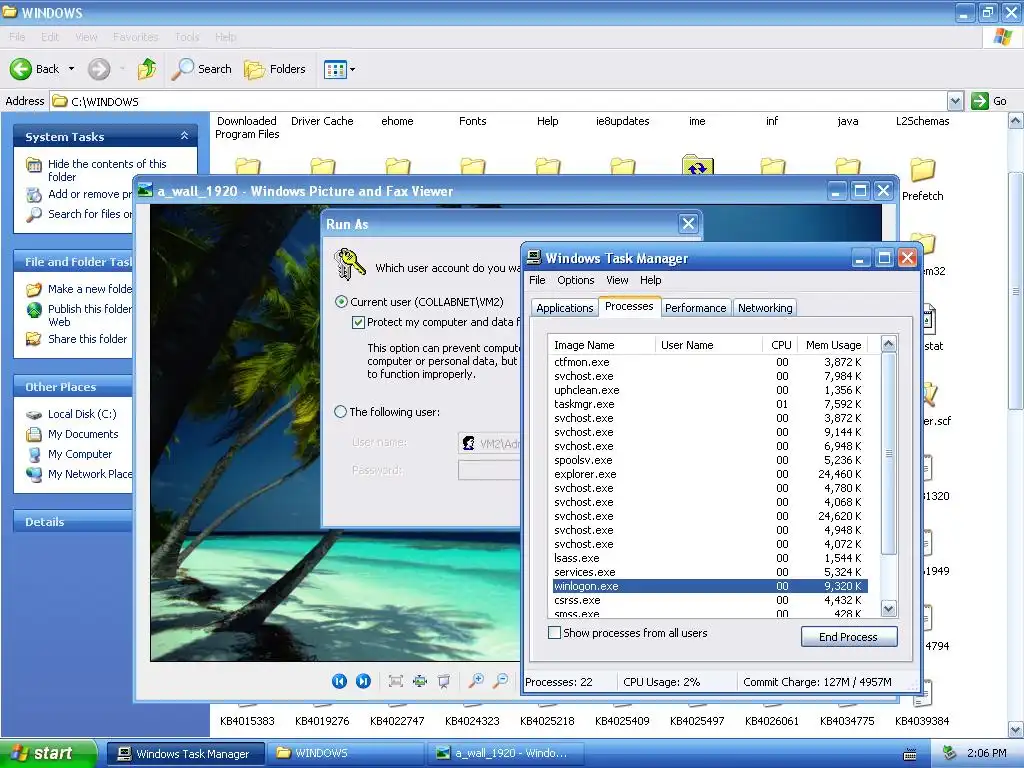Click the C:\WINDOWS address field

(x=499, y=101)
